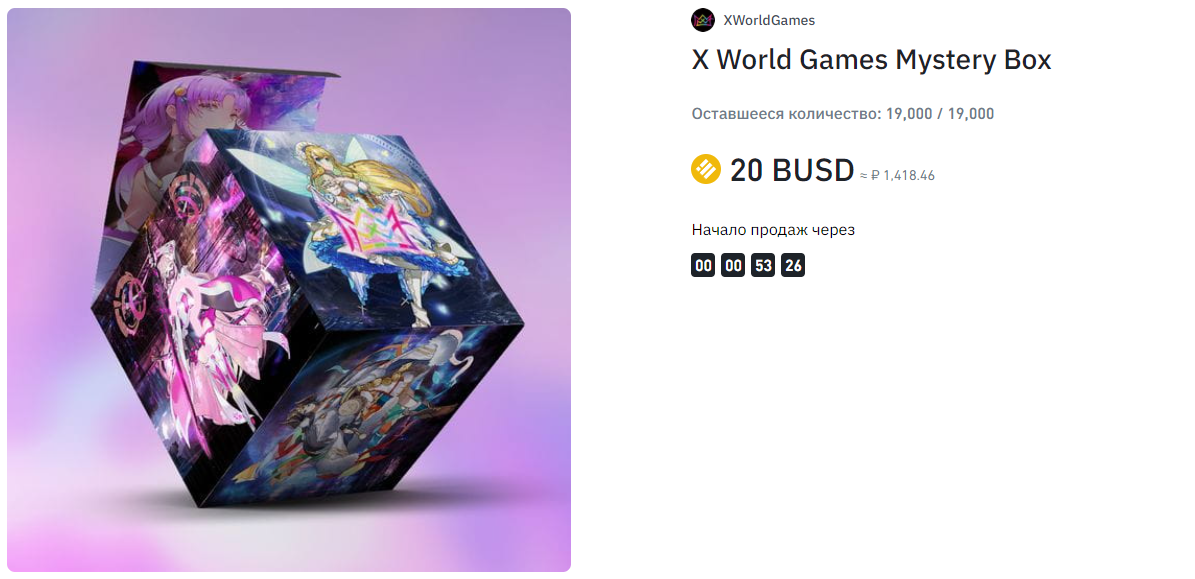Viewport: 1195px width, 579px height.
Task: Click the pink circular emblem on the cube
Action: point(183,200)
